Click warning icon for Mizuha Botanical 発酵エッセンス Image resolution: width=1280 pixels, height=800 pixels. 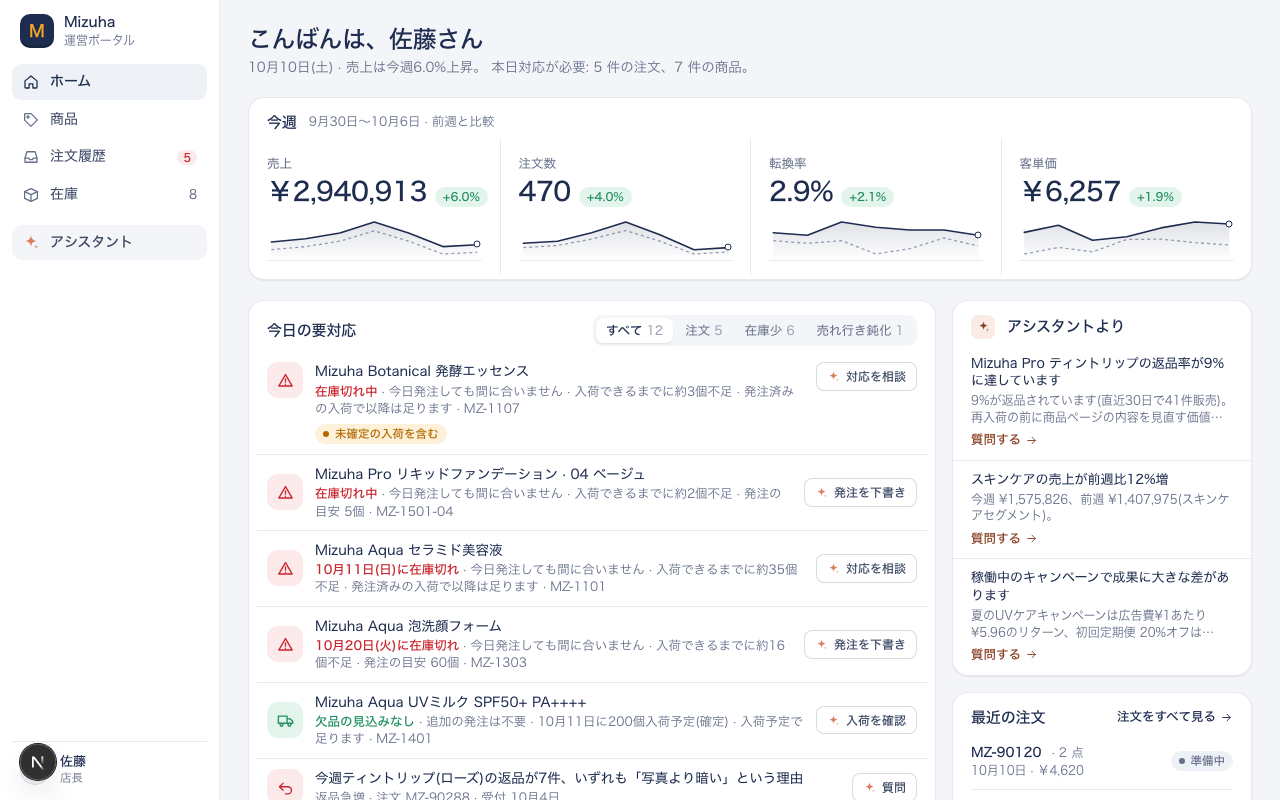coord(285,380)
